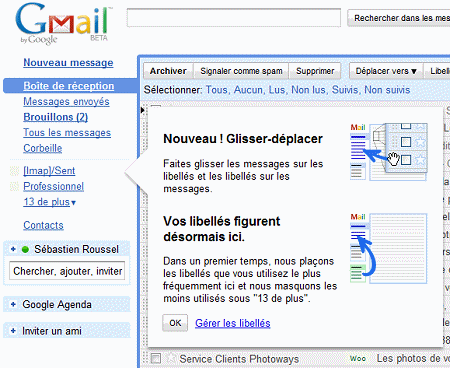The image size is (450, 368).
Task: Click inside the mail search field
Action: pyautogui.click(x=234, y=18)
